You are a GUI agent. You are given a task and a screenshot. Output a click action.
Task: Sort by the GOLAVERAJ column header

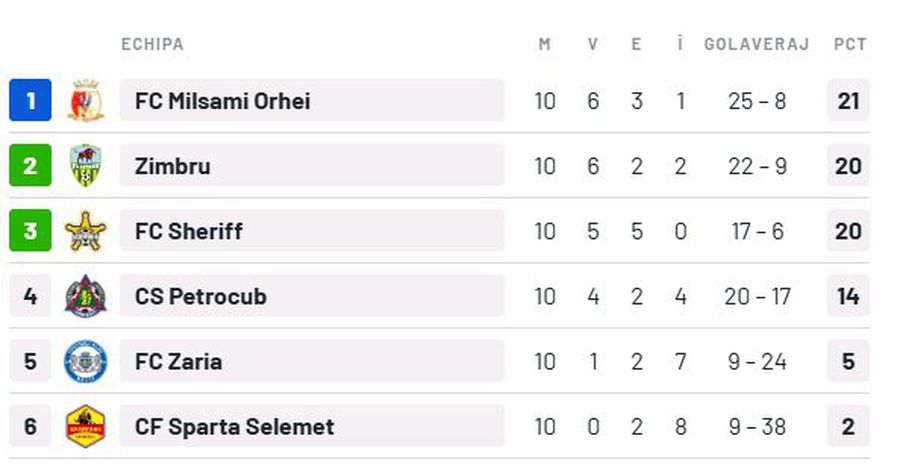(757, 45)
